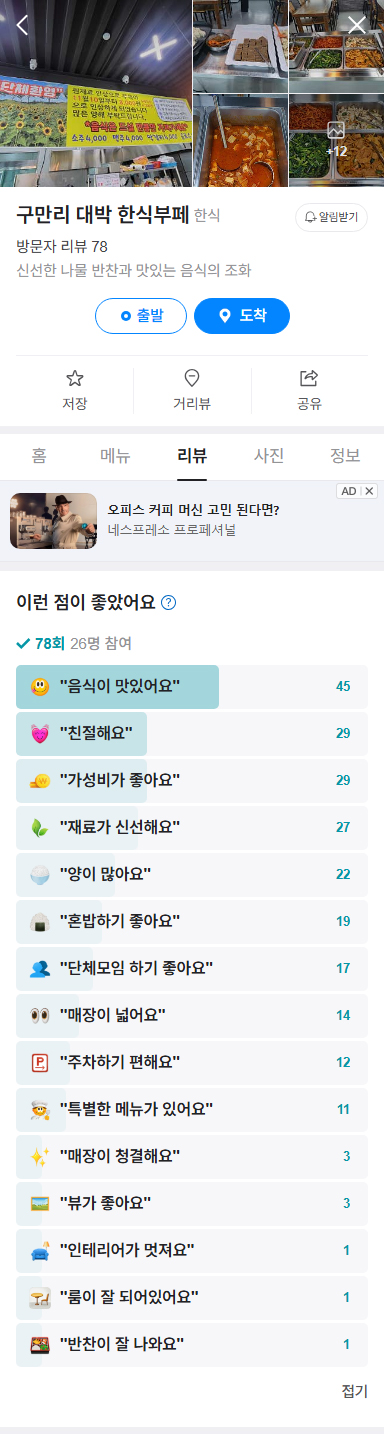This screenshot has height=1434, width=384.
Task: Dismiss the Nespresso ad with X
Action: tap(369, 491)
